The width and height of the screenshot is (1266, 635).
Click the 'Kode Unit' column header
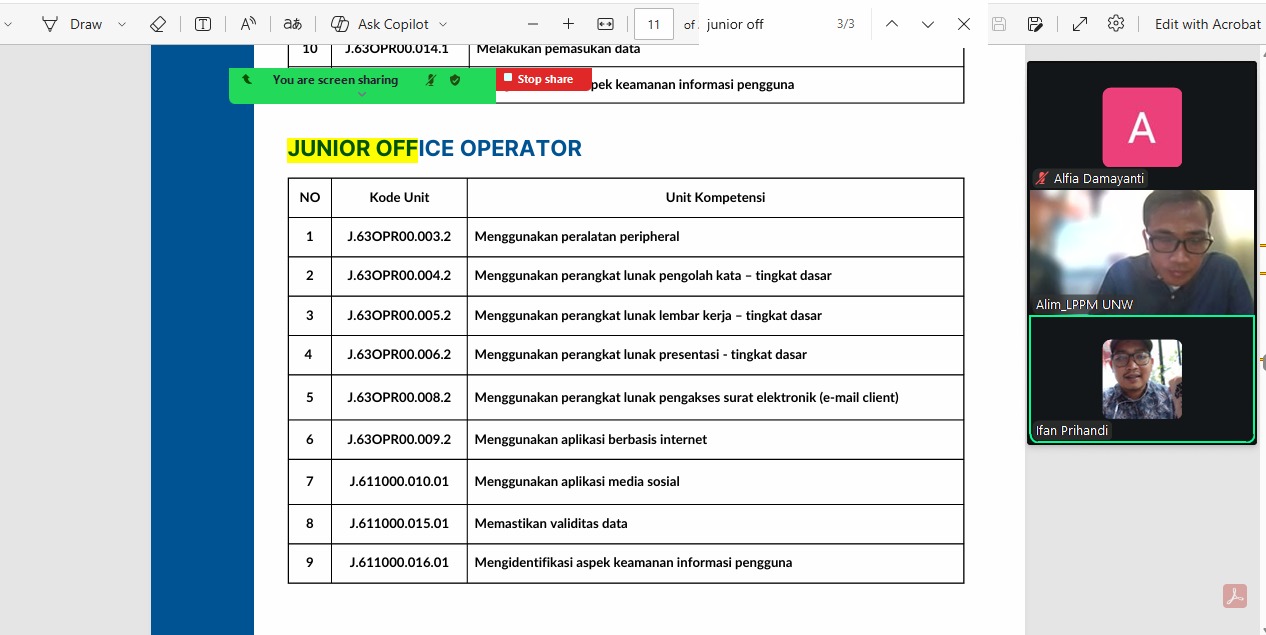399,197
